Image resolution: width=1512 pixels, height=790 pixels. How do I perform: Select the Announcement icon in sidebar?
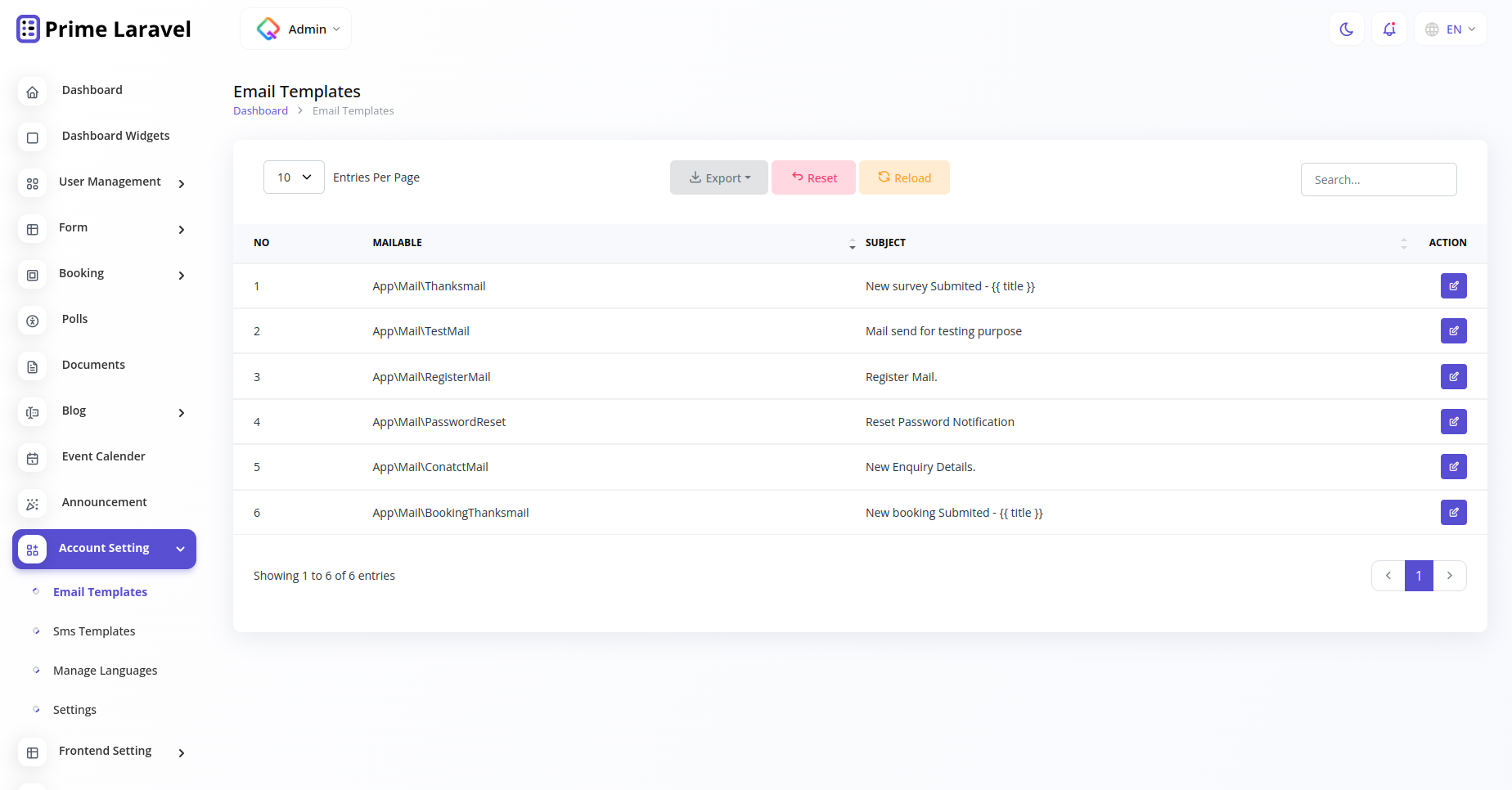32,504
